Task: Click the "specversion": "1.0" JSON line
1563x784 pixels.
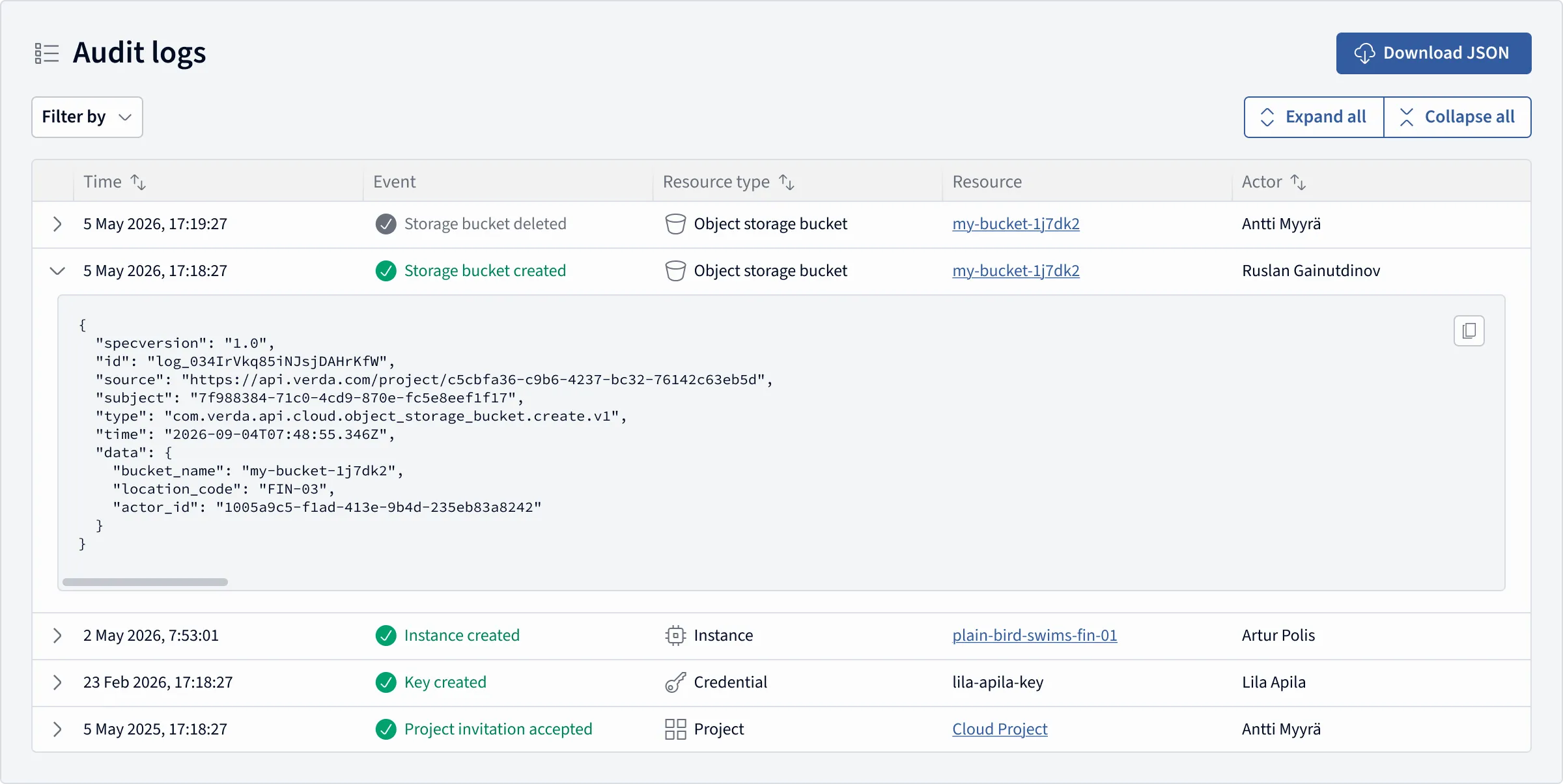Action: (185, 343)
